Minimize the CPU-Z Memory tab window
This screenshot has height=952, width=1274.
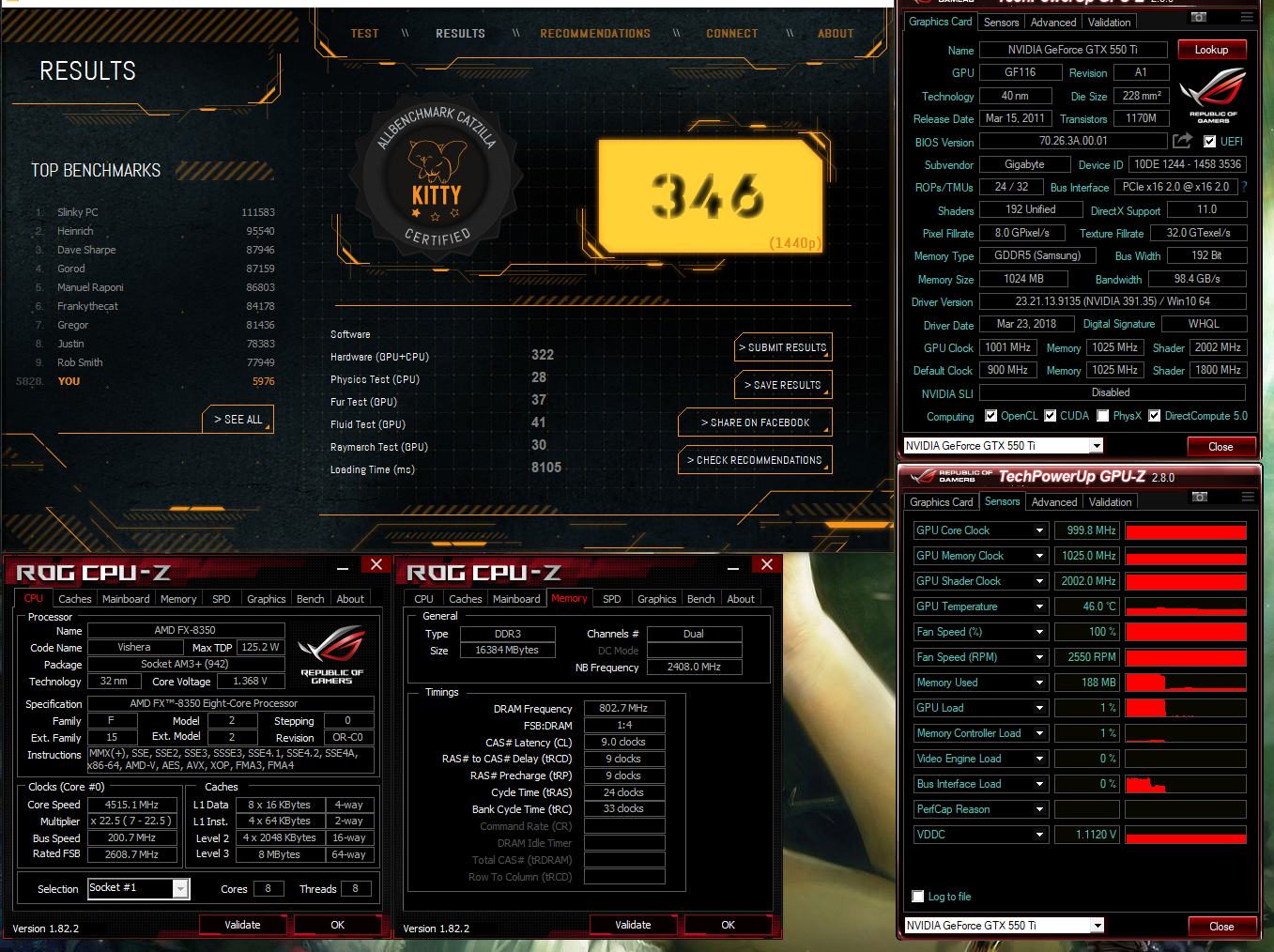(x=732, y=566)
